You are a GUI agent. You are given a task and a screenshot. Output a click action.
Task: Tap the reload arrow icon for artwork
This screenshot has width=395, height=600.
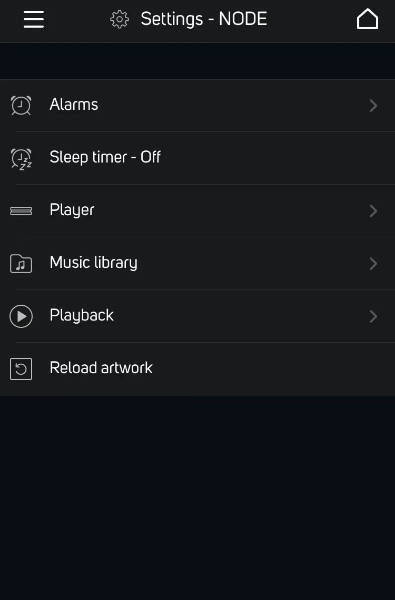click(x=21, y=369)
